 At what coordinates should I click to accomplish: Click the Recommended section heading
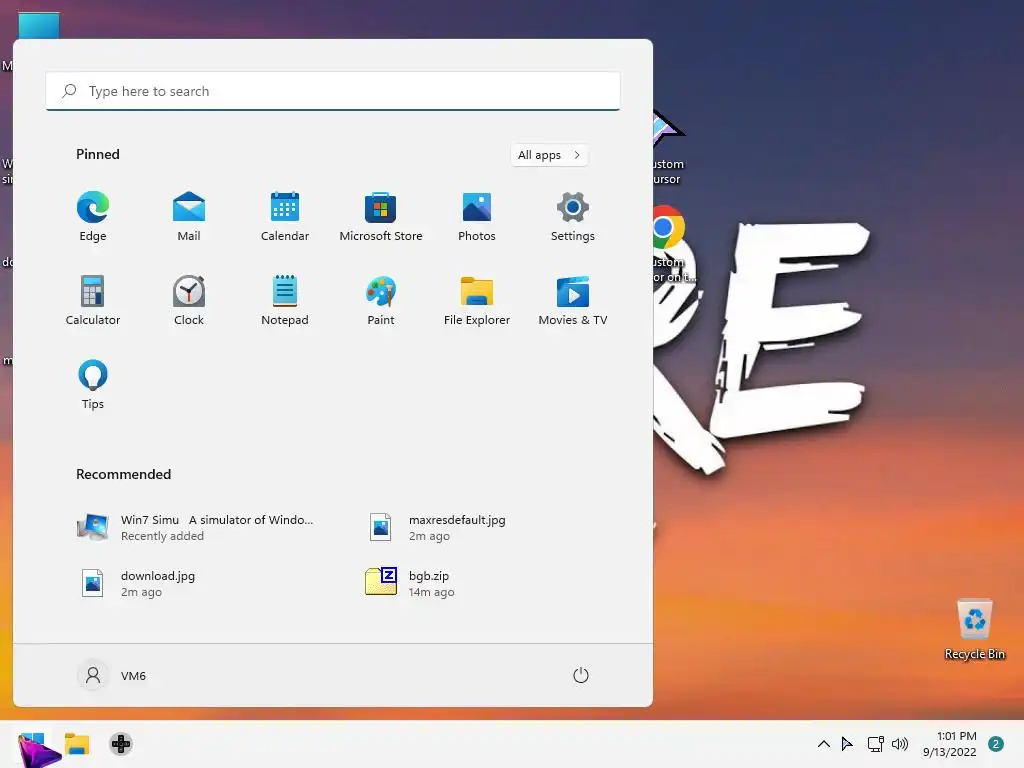(x=123, y=474)
